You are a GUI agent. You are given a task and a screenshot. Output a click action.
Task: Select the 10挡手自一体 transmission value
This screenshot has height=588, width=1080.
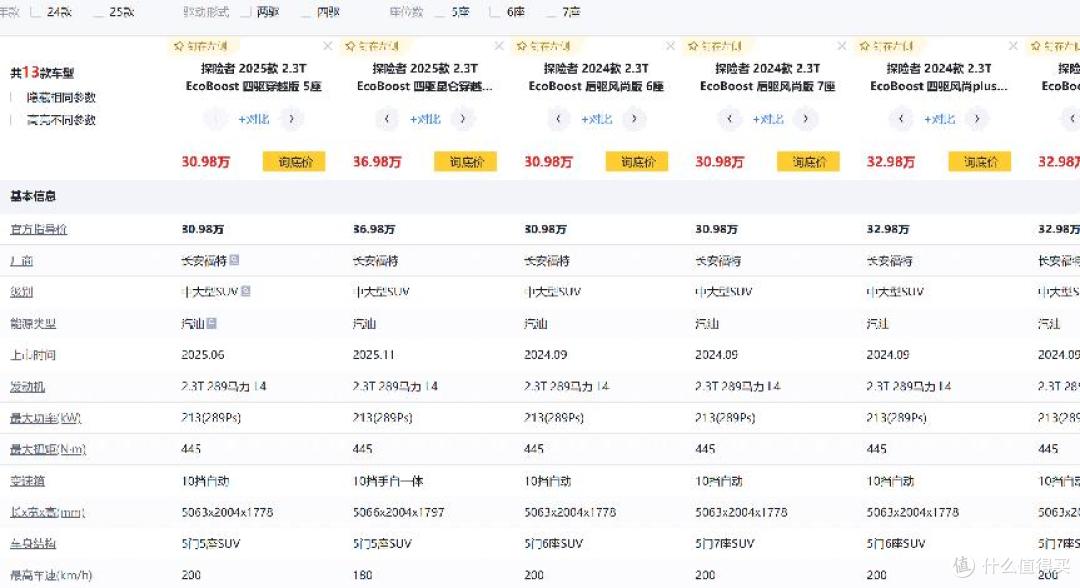click(388, 481)
